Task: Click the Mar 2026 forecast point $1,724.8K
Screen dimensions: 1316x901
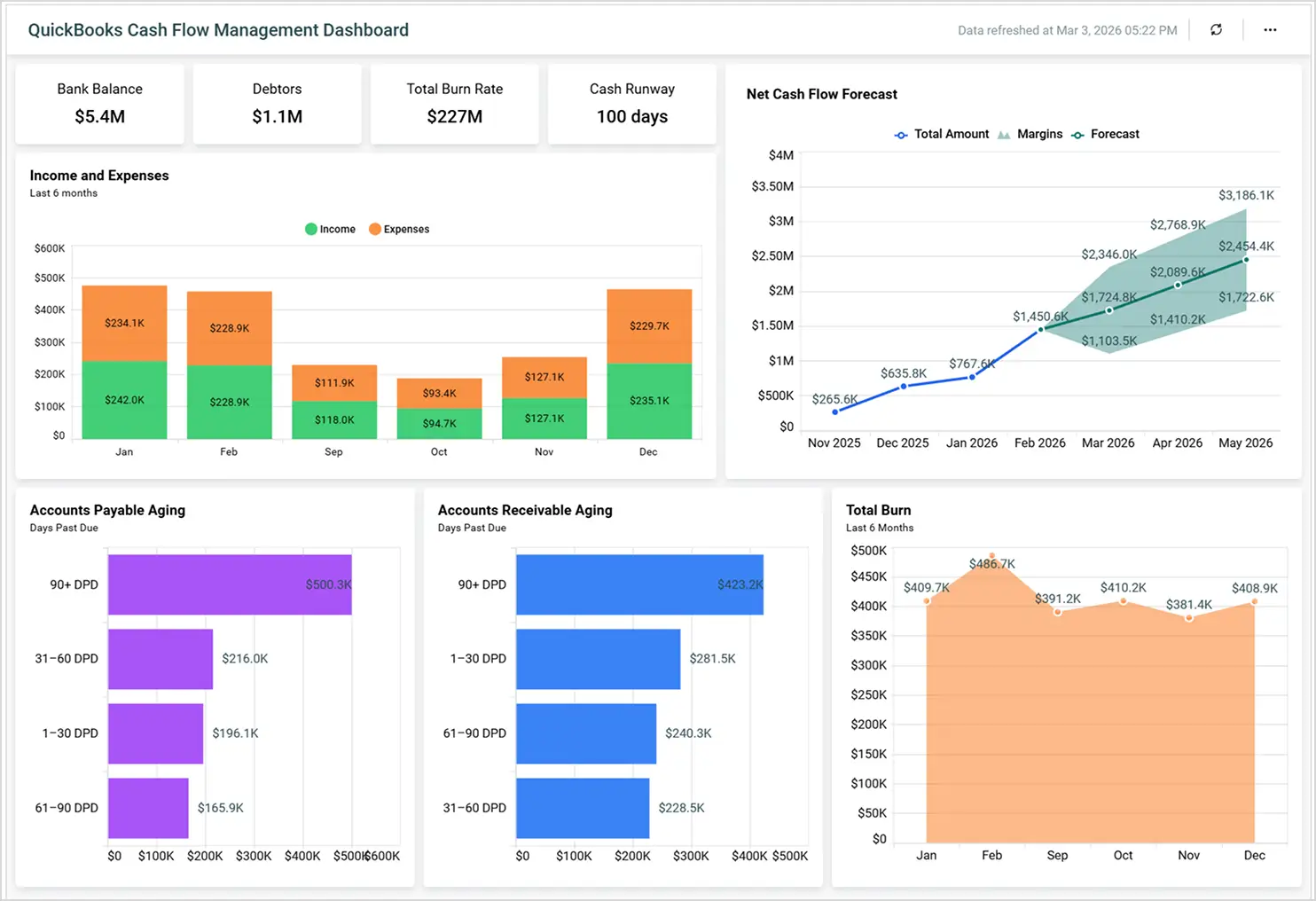Action: [x=1108, y=310]
